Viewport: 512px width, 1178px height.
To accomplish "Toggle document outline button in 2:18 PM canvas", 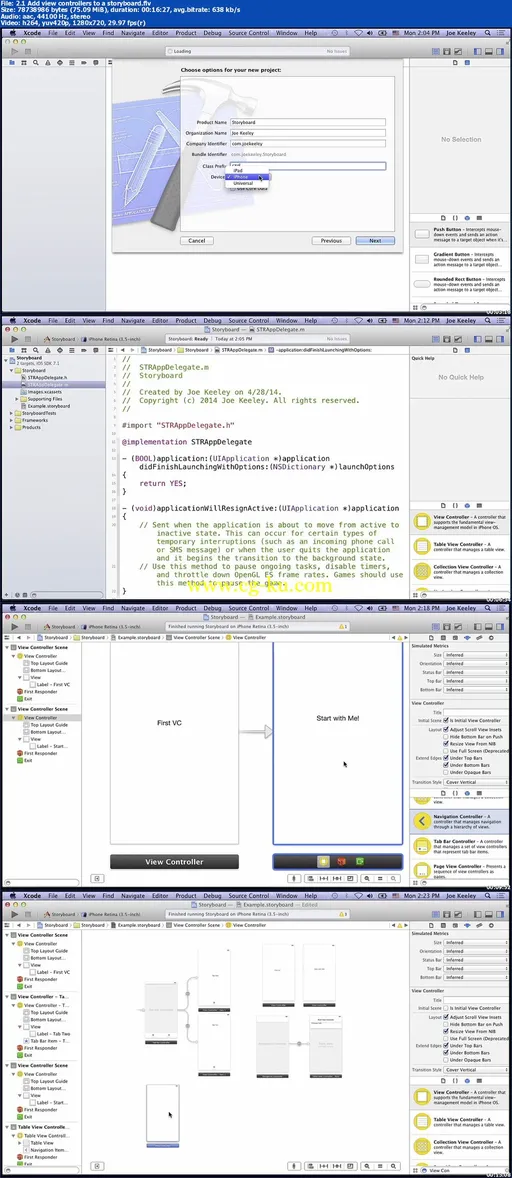I will point(97,877).
